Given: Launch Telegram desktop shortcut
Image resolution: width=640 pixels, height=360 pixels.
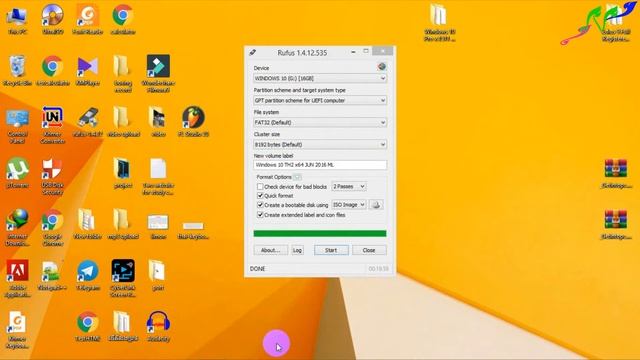Looking at the screenshot, I should coord(87,276).
